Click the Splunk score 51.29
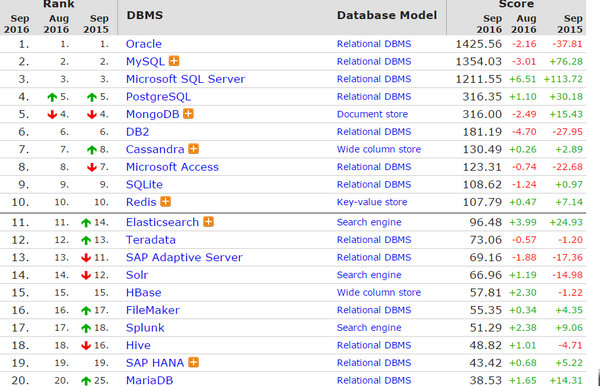The image size is (600, 387). [x=486, y=328]
